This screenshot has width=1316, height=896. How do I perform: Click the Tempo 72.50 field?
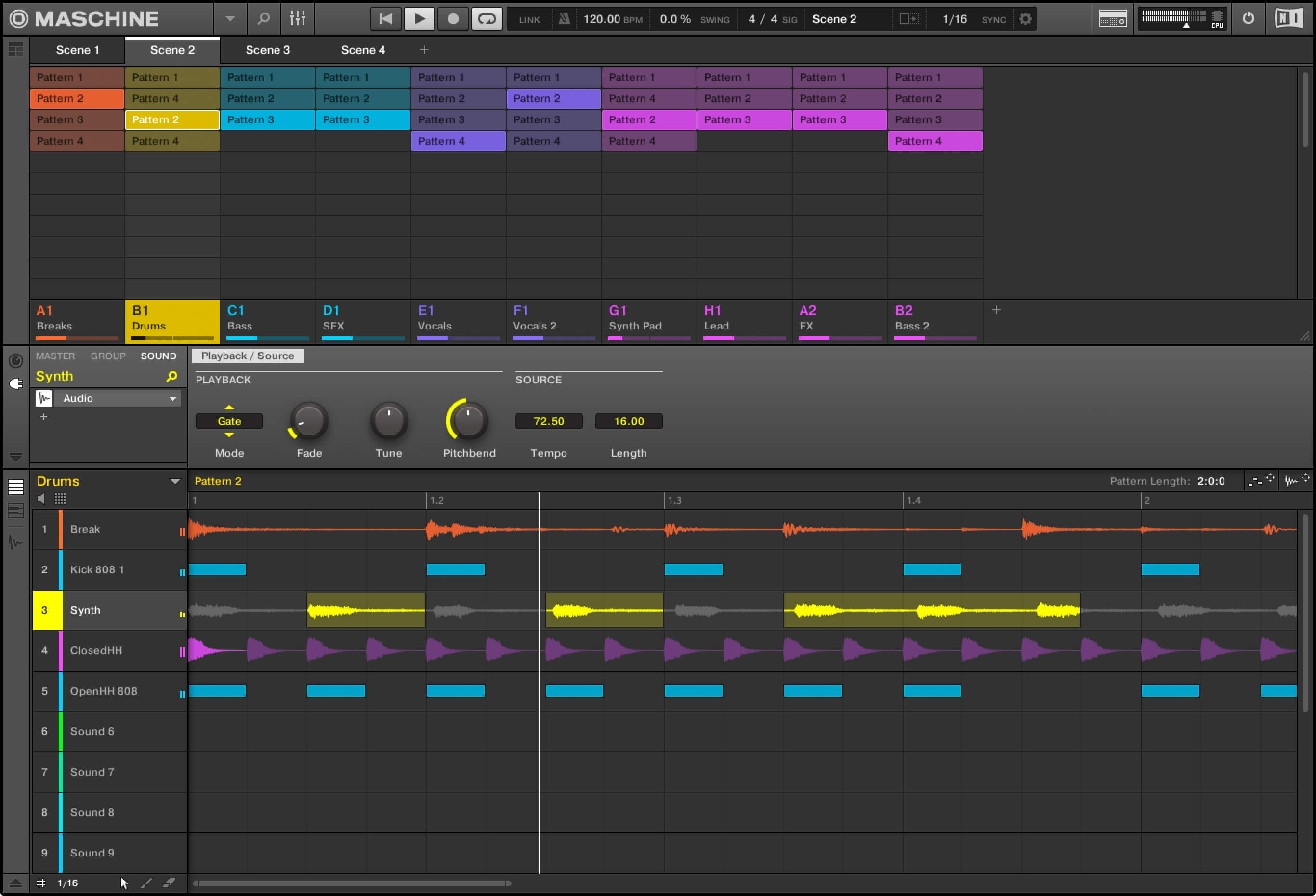[549, 422]
